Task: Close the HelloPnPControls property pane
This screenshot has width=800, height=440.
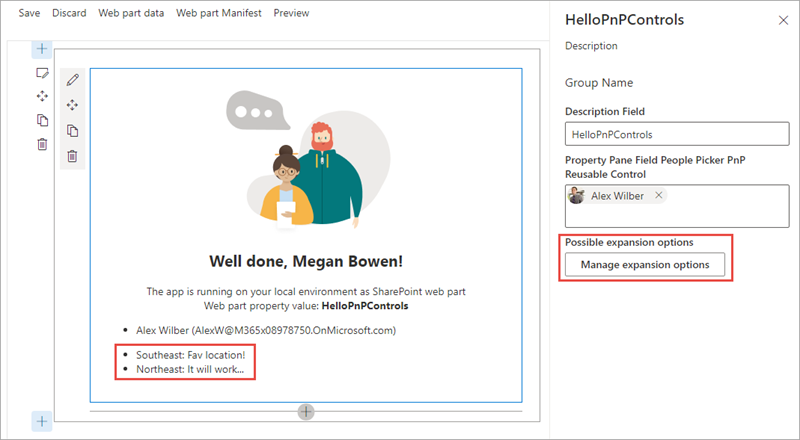Action: coord(783,20)
